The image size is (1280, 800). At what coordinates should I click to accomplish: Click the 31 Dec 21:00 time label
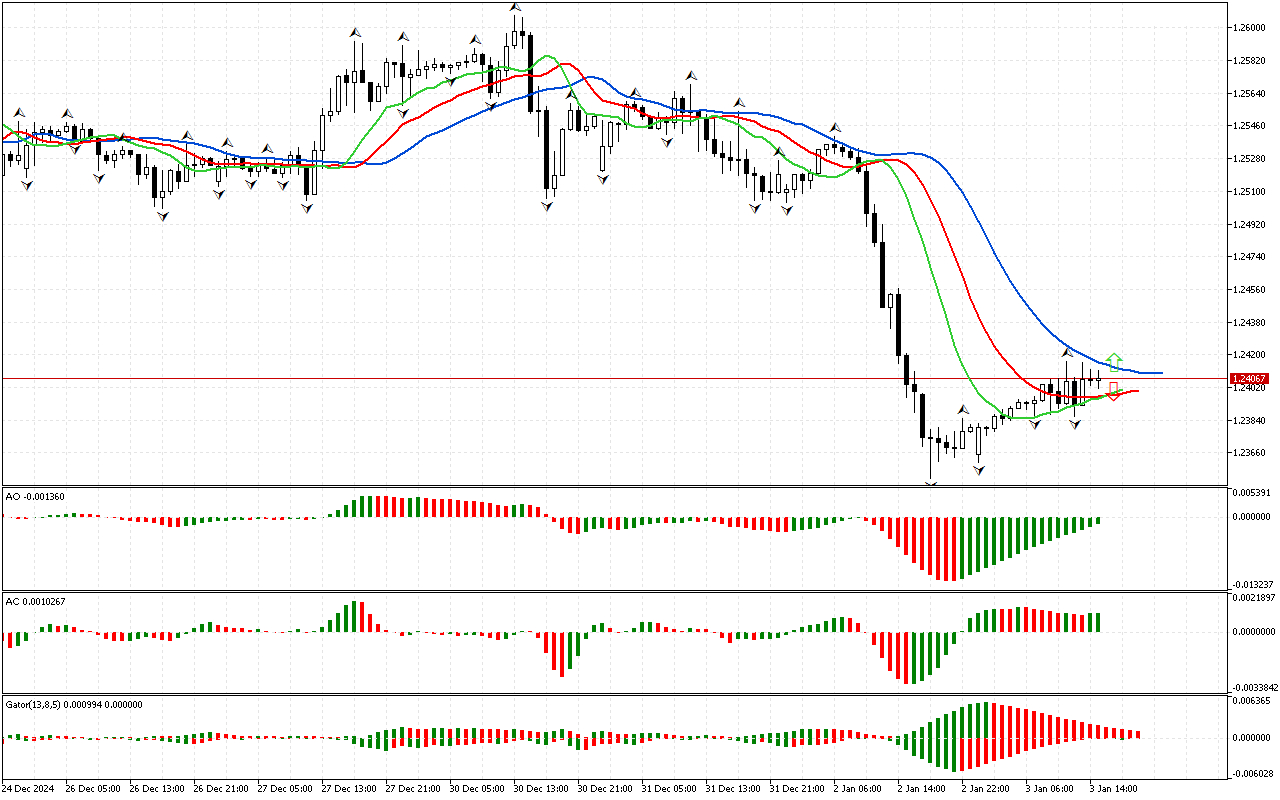click(x=797, y=789)
